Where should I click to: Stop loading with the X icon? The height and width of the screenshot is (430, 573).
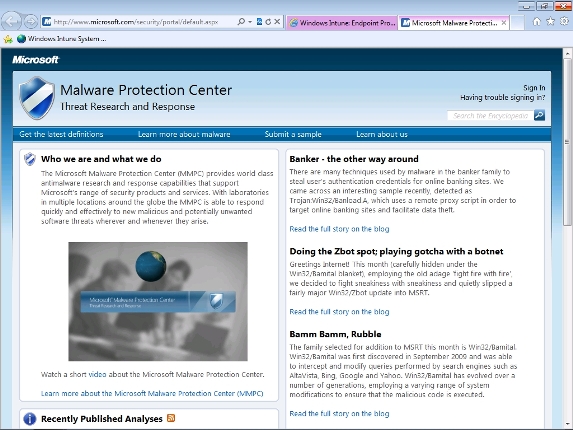tap(277, 22)
